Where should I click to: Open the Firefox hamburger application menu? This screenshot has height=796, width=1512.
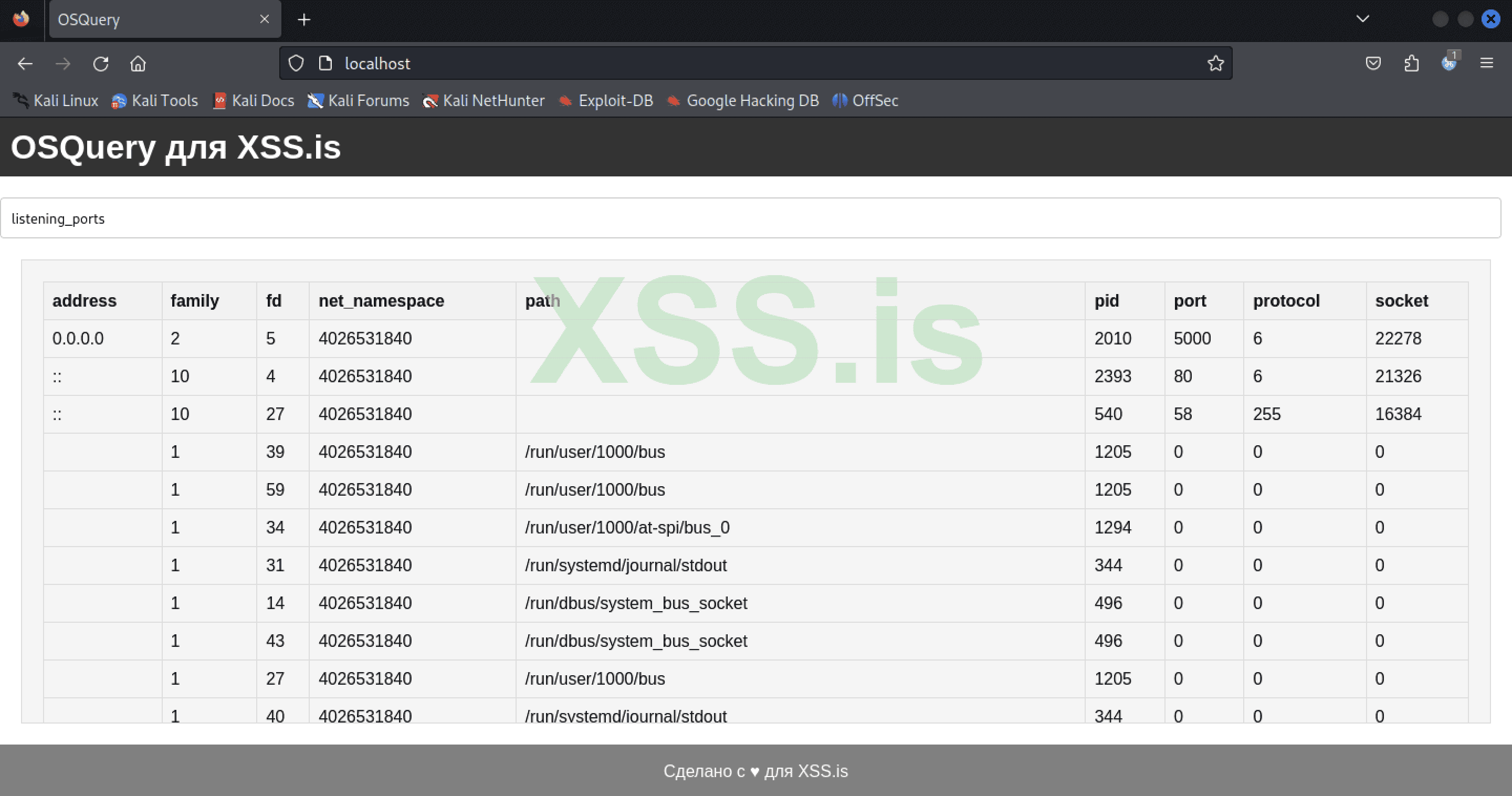tap(1486, 64)
